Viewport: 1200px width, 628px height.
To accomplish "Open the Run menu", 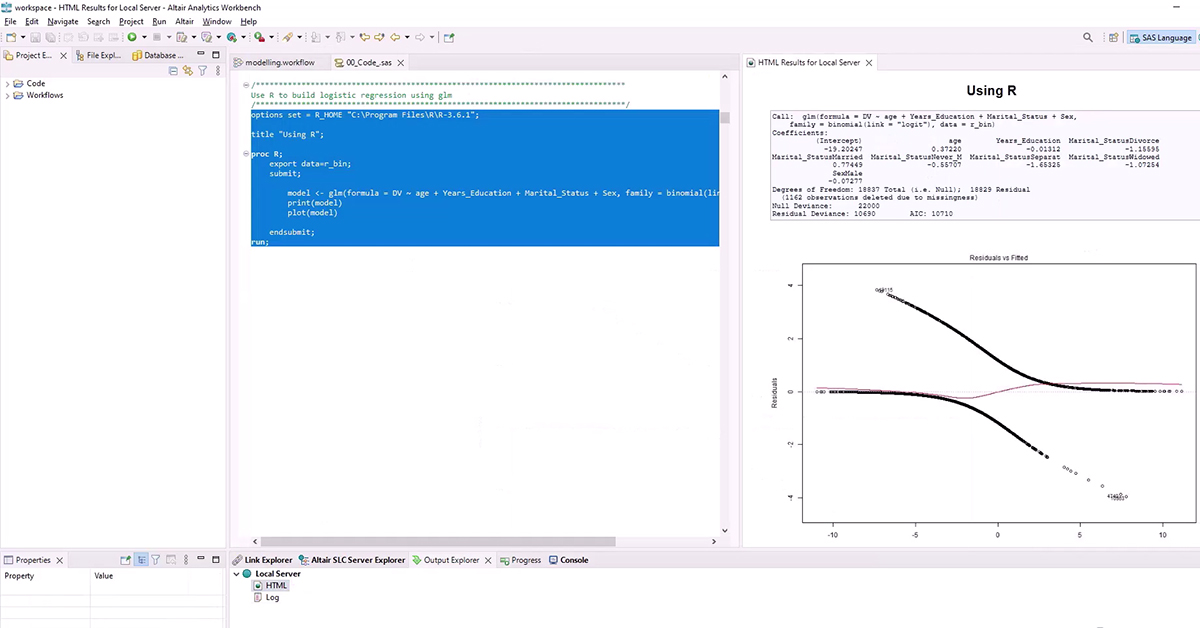I will [x=161, y=21].
